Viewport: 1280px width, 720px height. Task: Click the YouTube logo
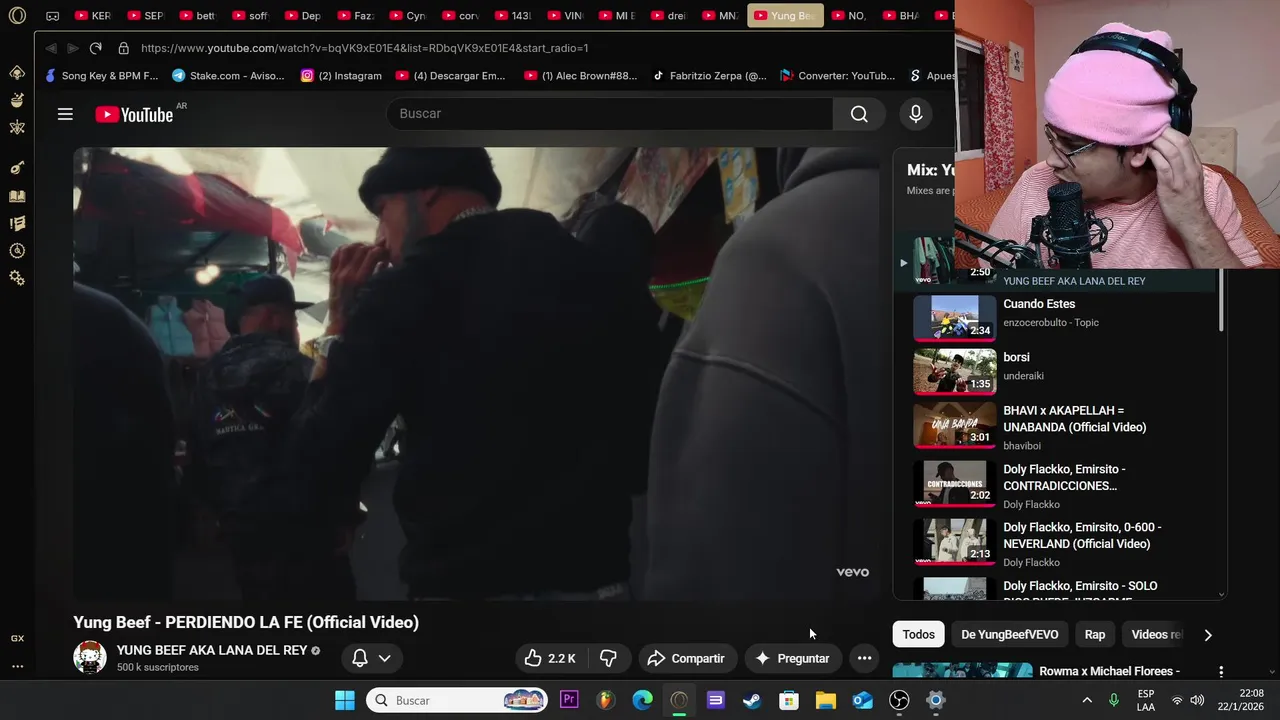(134, 115)
